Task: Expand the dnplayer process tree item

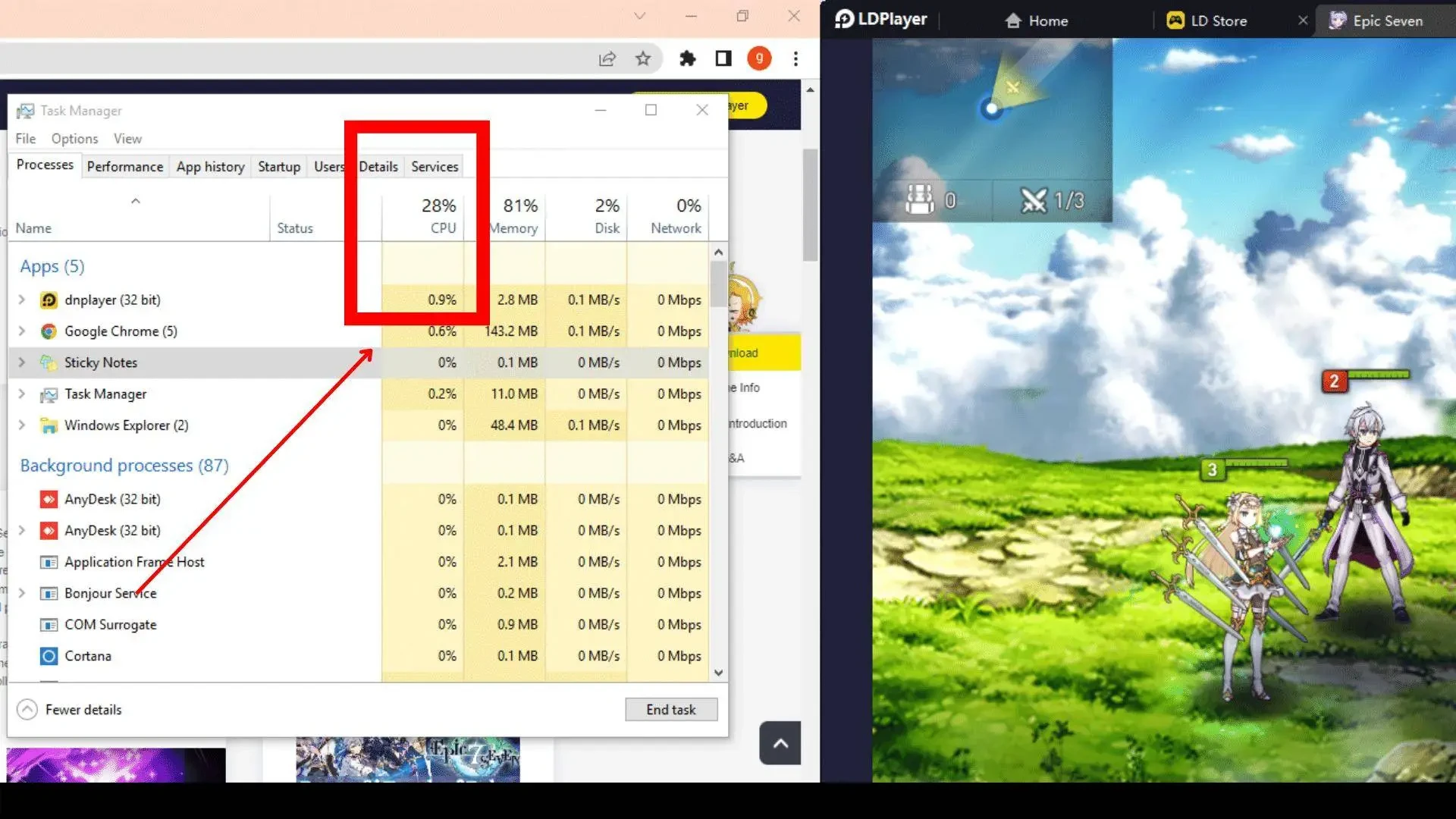Action: (21, 299)
